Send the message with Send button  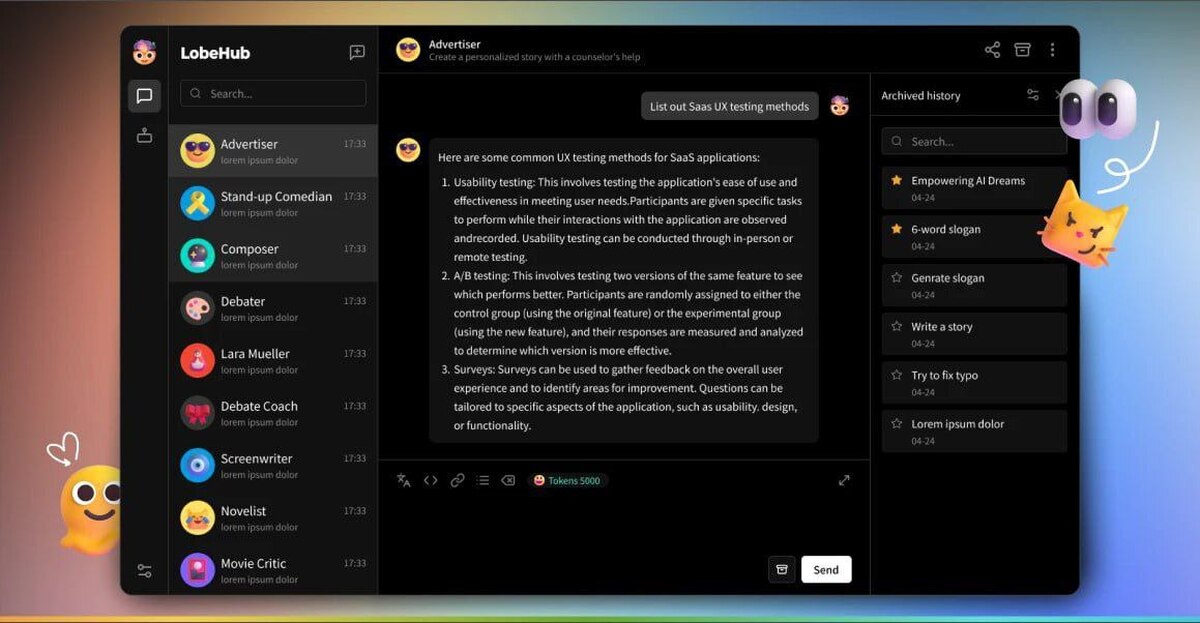[826, 569]
